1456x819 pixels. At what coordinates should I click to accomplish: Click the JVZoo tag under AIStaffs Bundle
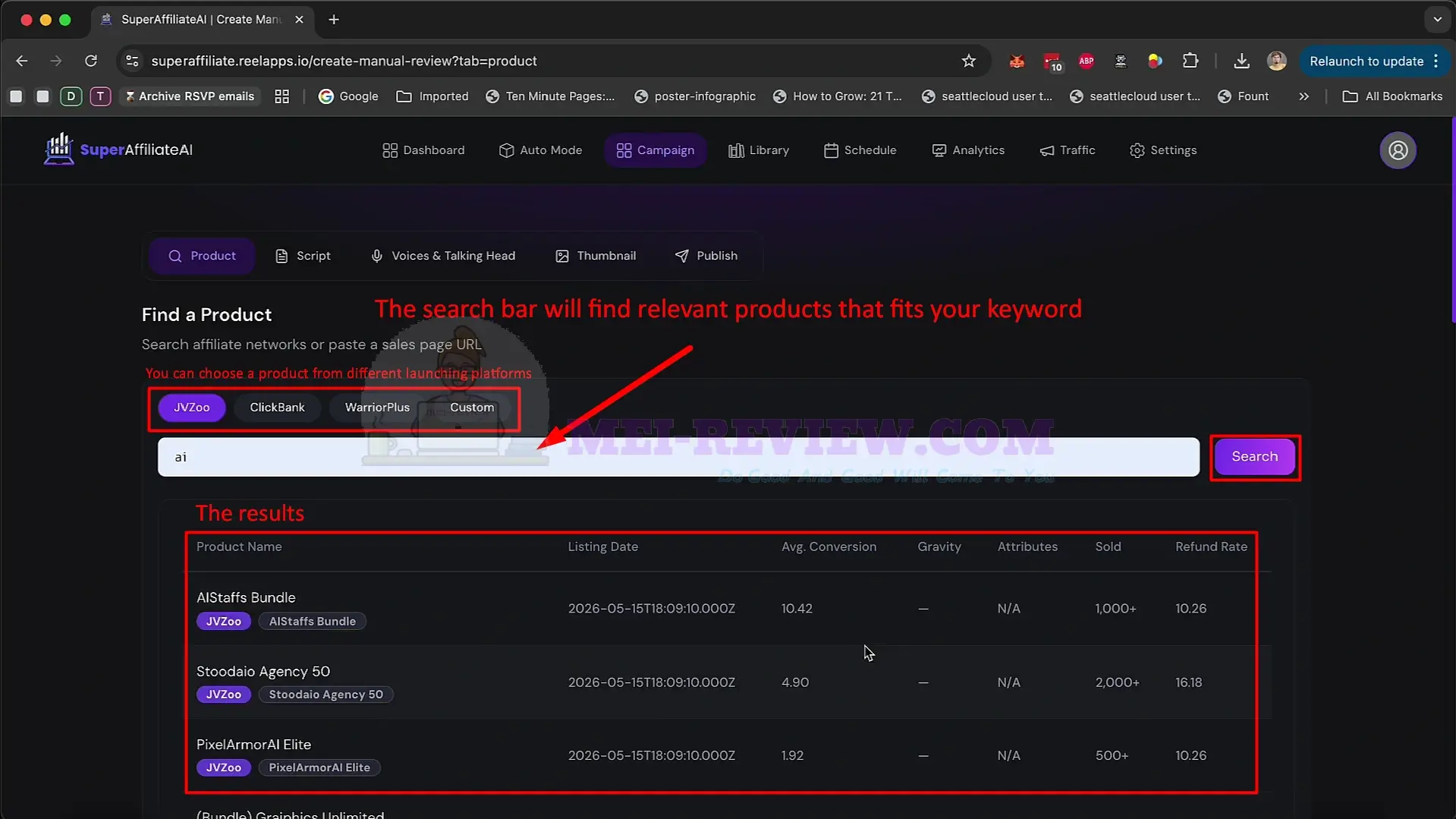coord(224,621)
